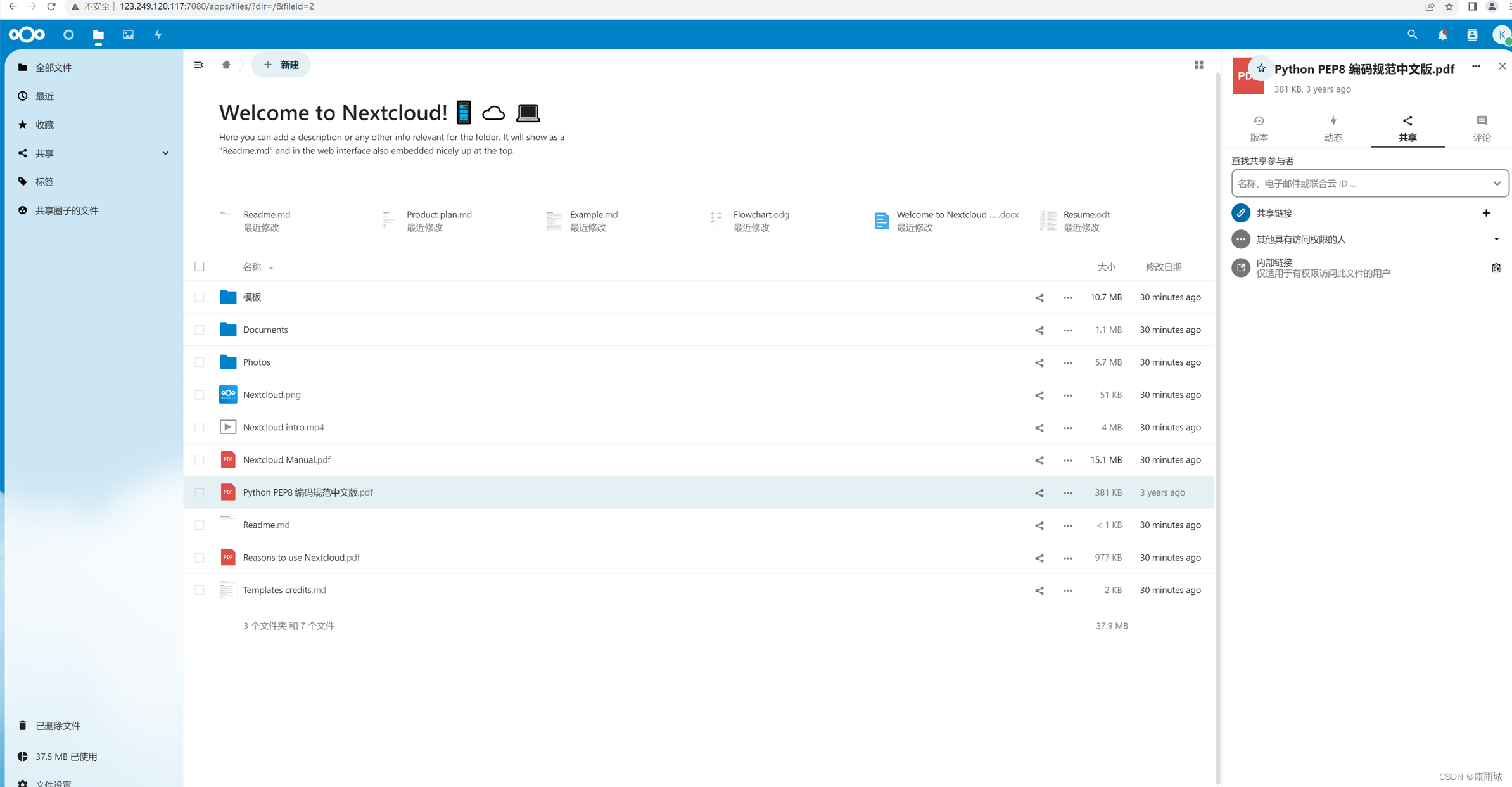Open more actions for Templates credits.md
This screenshot has height=787, width=1512.
pyautogui.click(x=1067, y=591)
